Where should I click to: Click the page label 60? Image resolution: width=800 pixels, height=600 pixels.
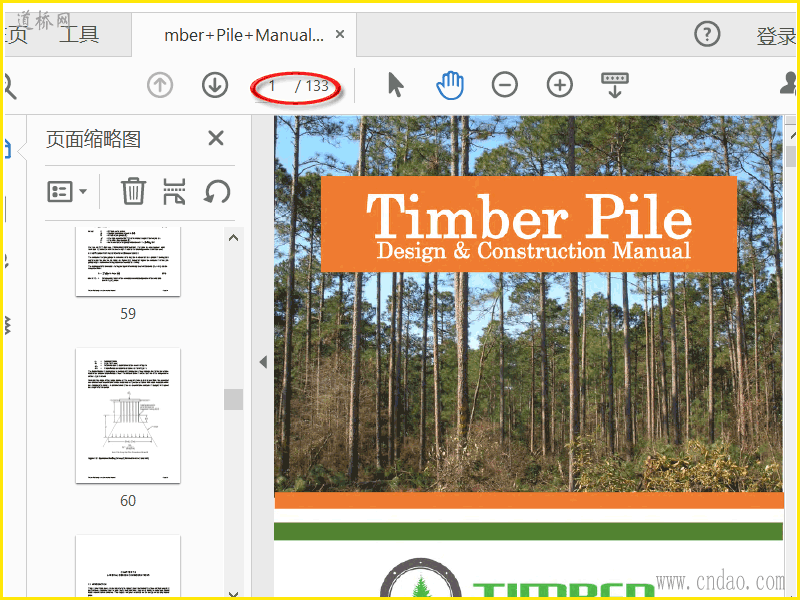point(128,501)
